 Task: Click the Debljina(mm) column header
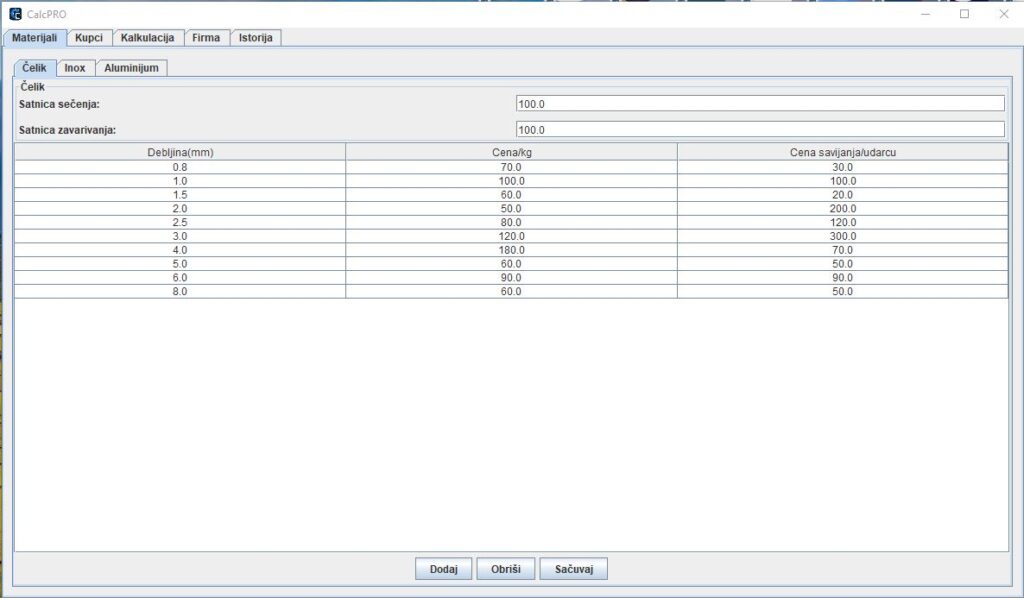click(x=180, y=152)
